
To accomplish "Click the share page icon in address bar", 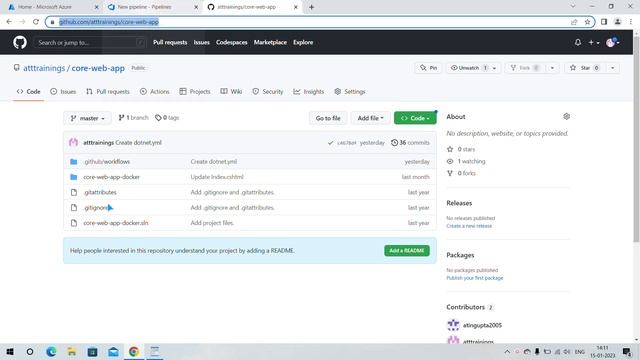I will 574,22.
